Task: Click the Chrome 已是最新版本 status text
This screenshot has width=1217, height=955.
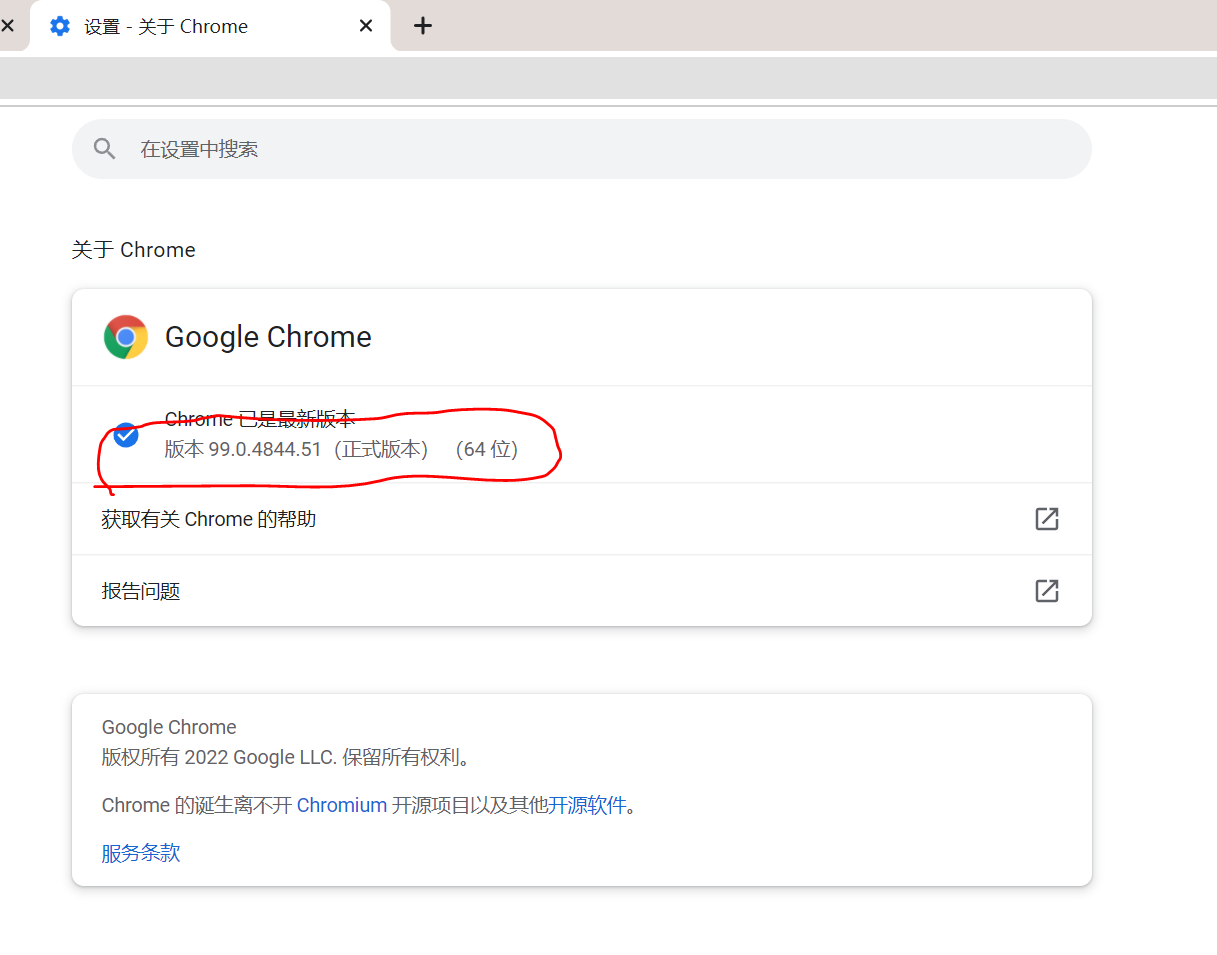Action: [x=260, y=419]
